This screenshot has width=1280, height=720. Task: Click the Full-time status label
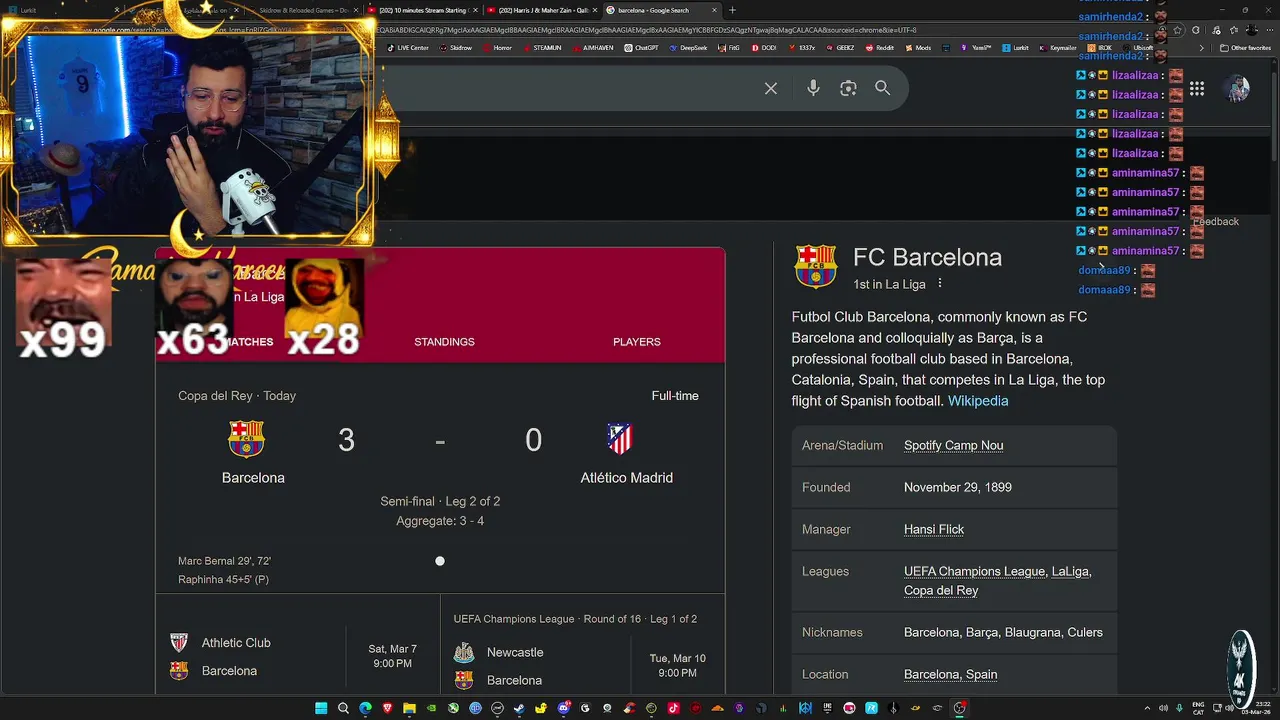[675, 396]
